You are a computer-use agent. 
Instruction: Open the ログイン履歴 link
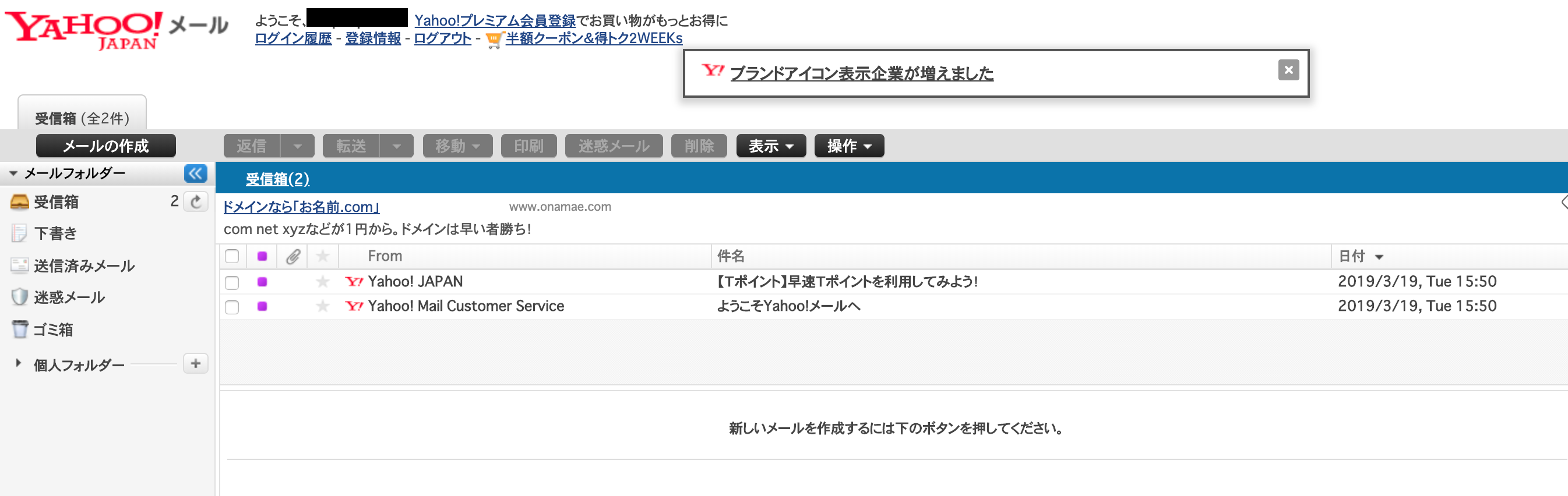tap(294, 38)
